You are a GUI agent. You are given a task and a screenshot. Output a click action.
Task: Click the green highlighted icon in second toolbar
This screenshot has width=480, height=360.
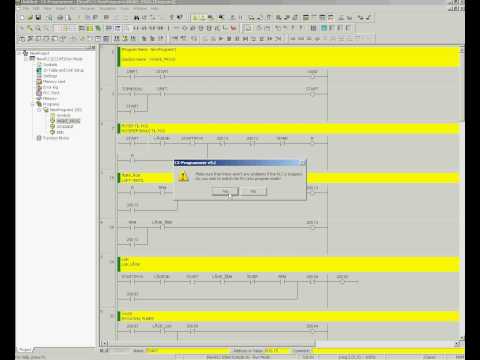[324, 28]
